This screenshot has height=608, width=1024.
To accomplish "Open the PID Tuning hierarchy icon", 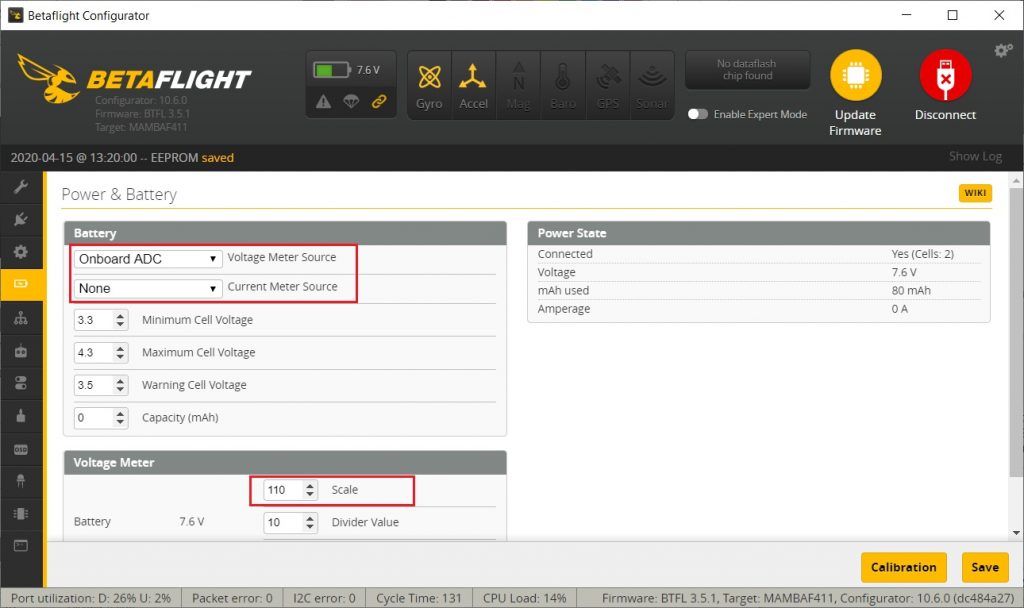I will [x=21, y=318].
